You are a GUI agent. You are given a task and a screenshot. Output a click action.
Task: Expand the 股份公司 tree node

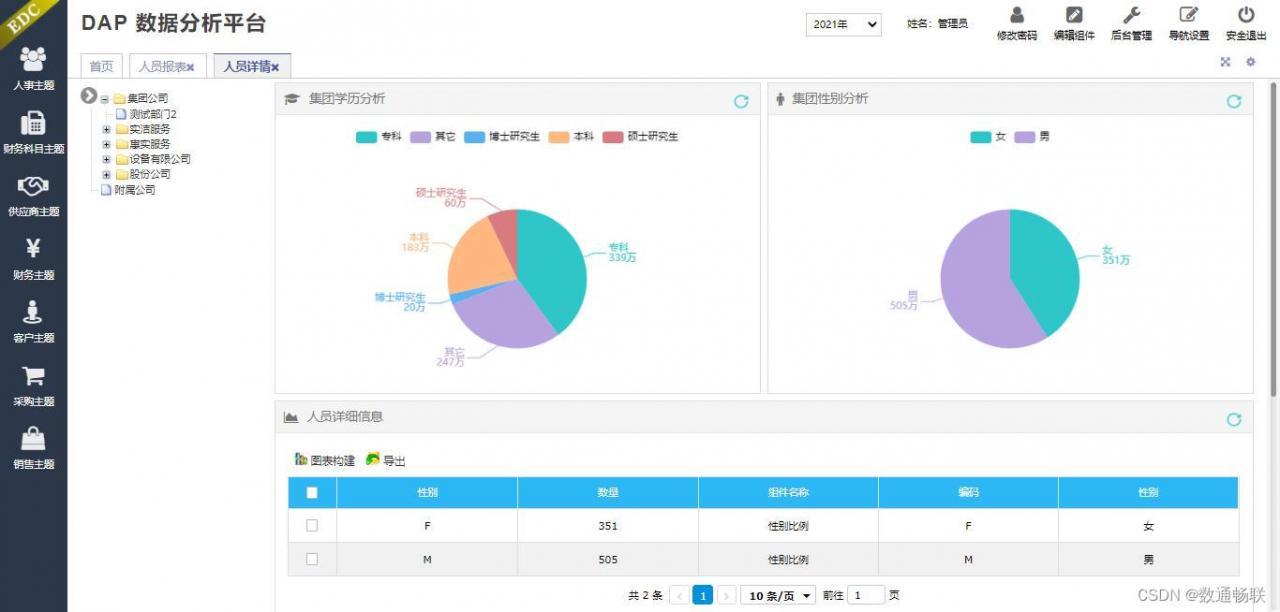[x=107, y=174]
